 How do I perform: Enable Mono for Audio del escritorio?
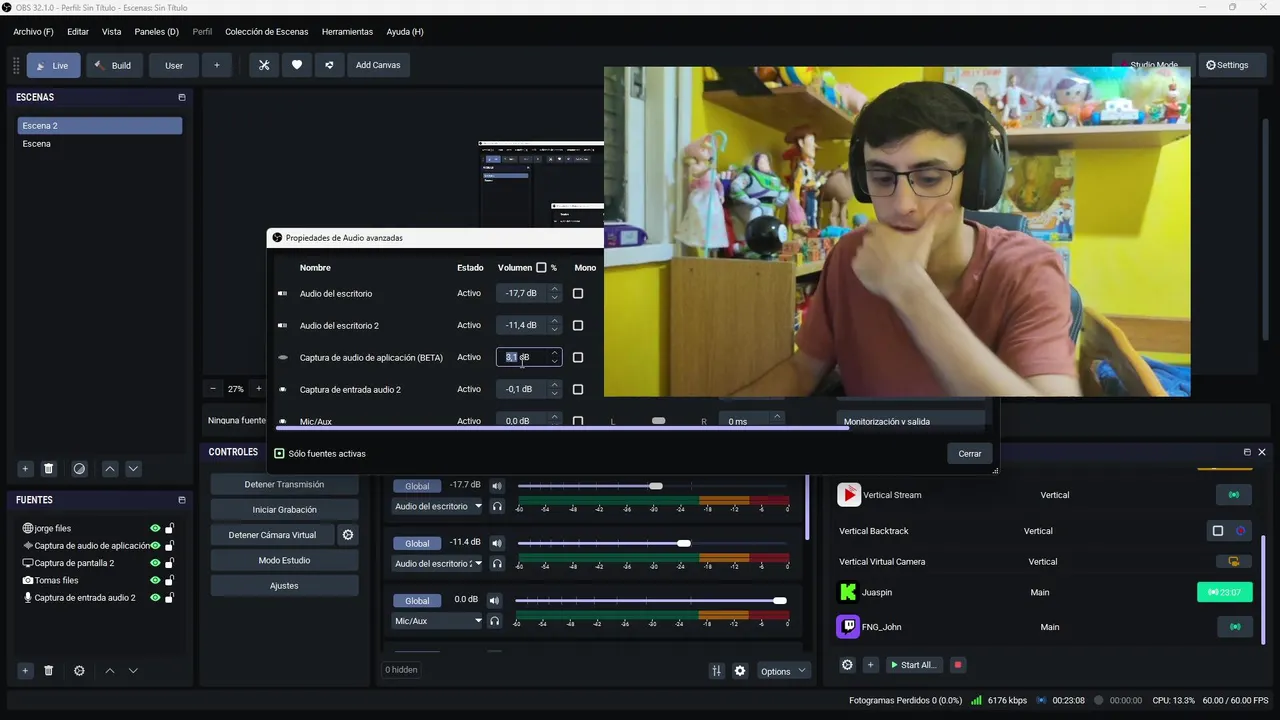pos(578,293)
